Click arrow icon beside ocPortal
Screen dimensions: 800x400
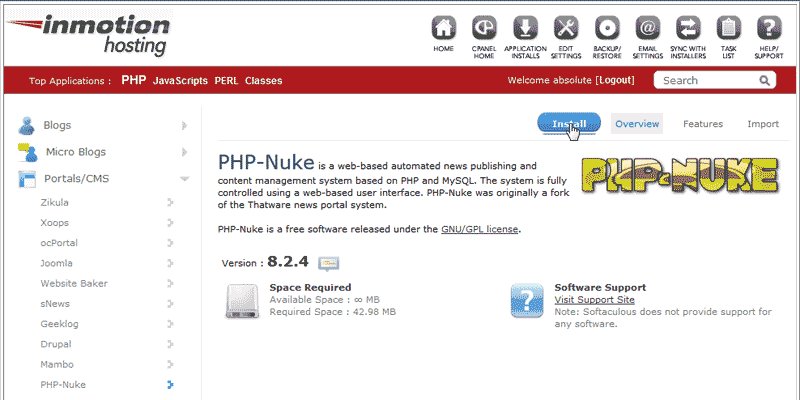pyautogui.click(x=170, y=243)
